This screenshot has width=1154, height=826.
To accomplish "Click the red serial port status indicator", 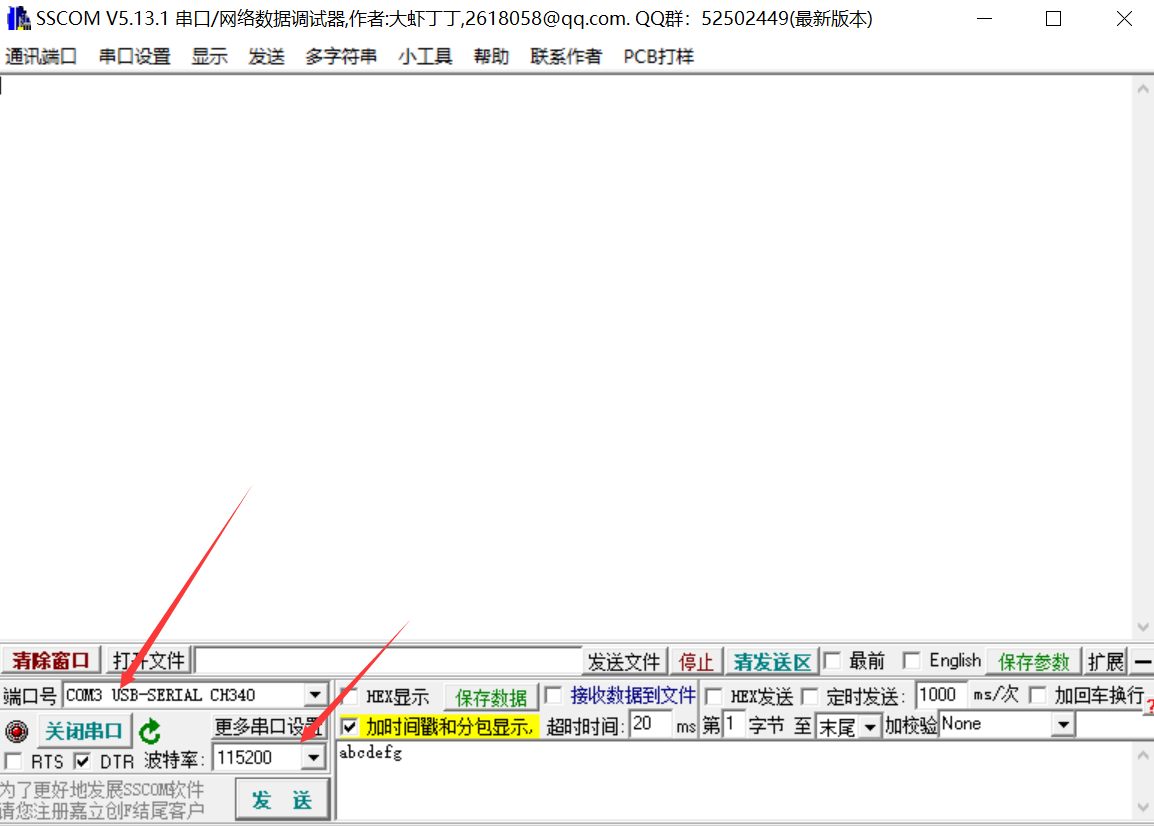I will click(x=14, y=731).
